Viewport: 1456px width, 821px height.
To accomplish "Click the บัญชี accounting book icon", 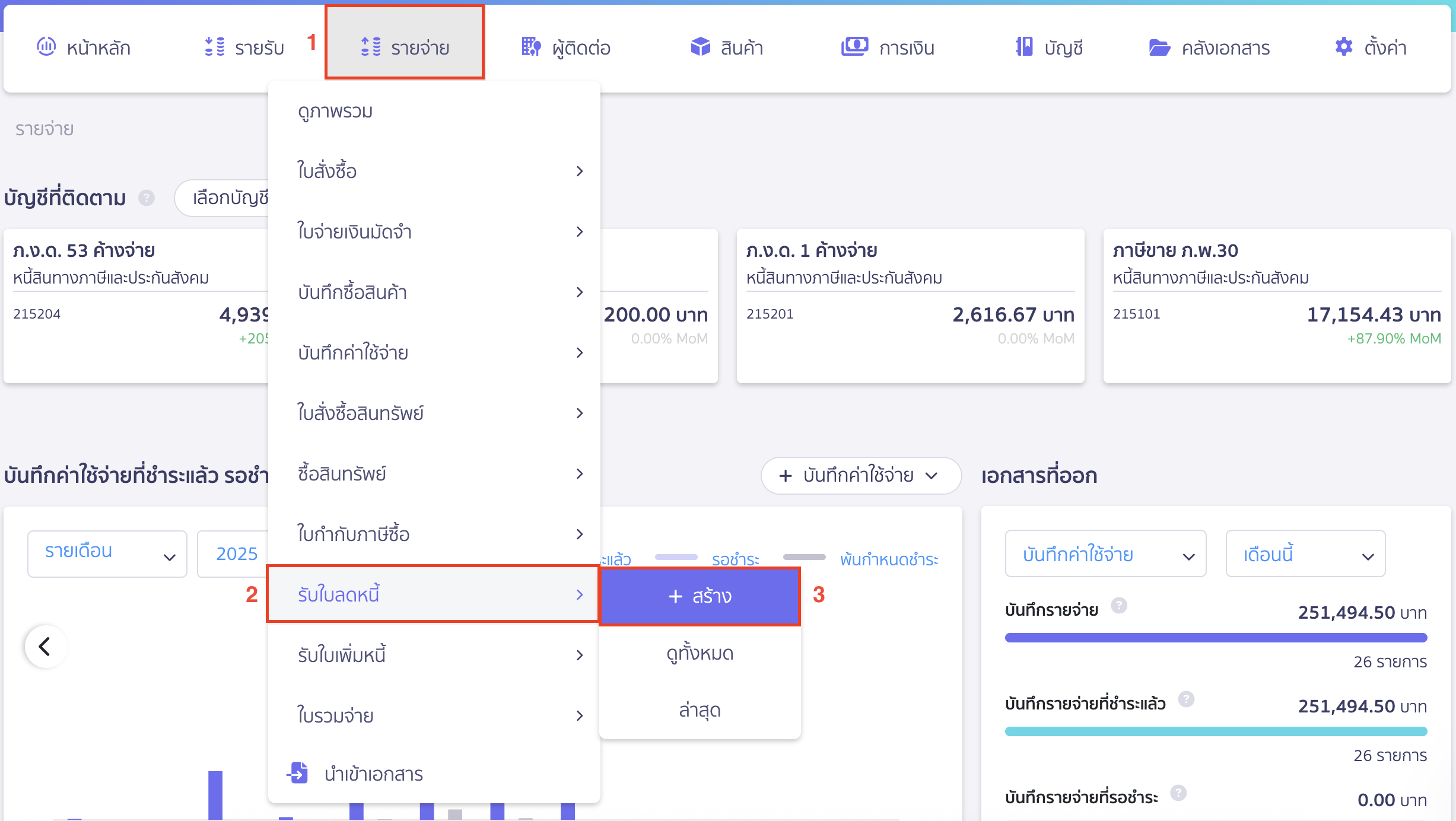I will tap(1024, 46).
